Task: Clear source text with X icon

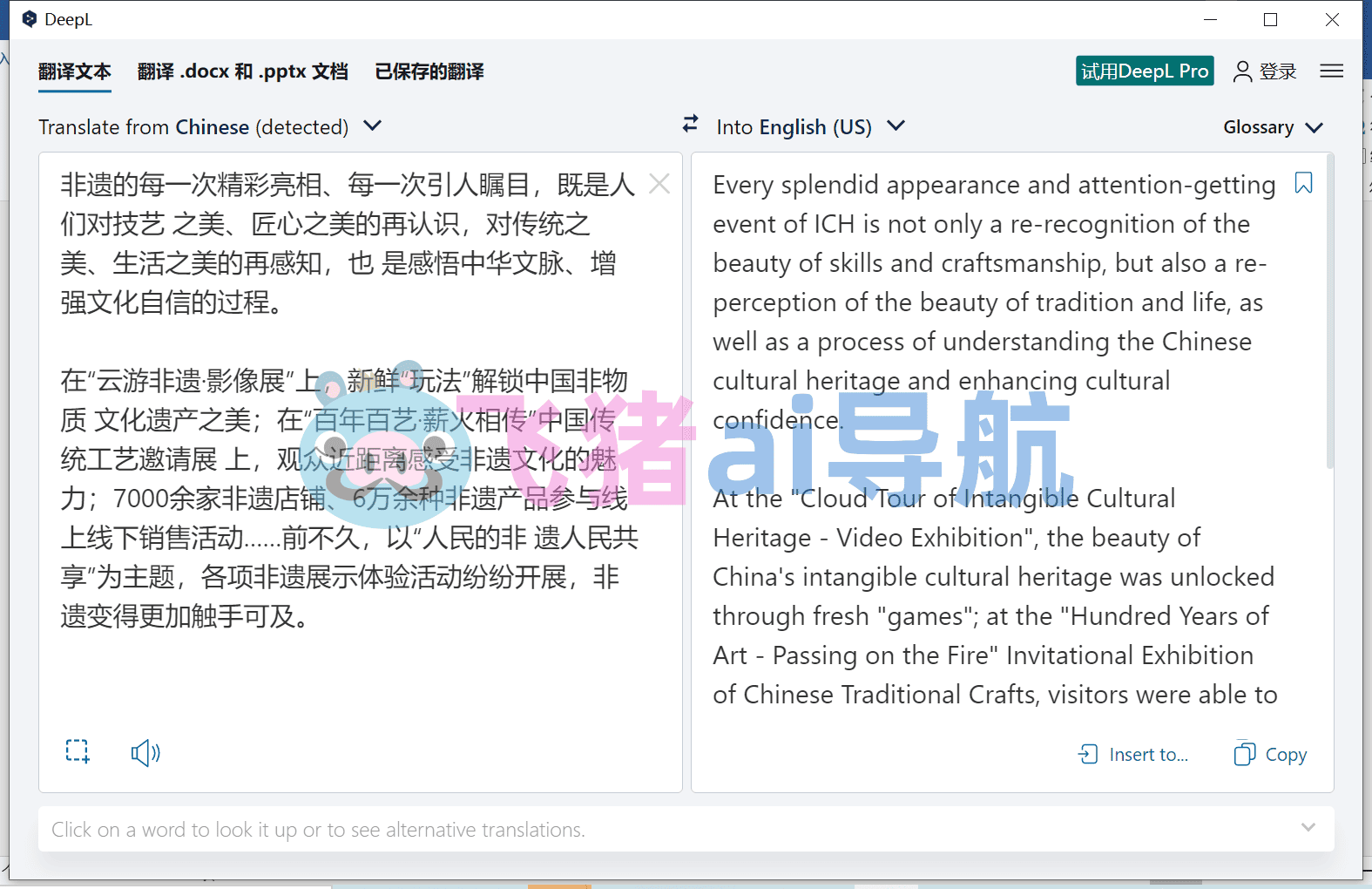Action: point(659,184)
